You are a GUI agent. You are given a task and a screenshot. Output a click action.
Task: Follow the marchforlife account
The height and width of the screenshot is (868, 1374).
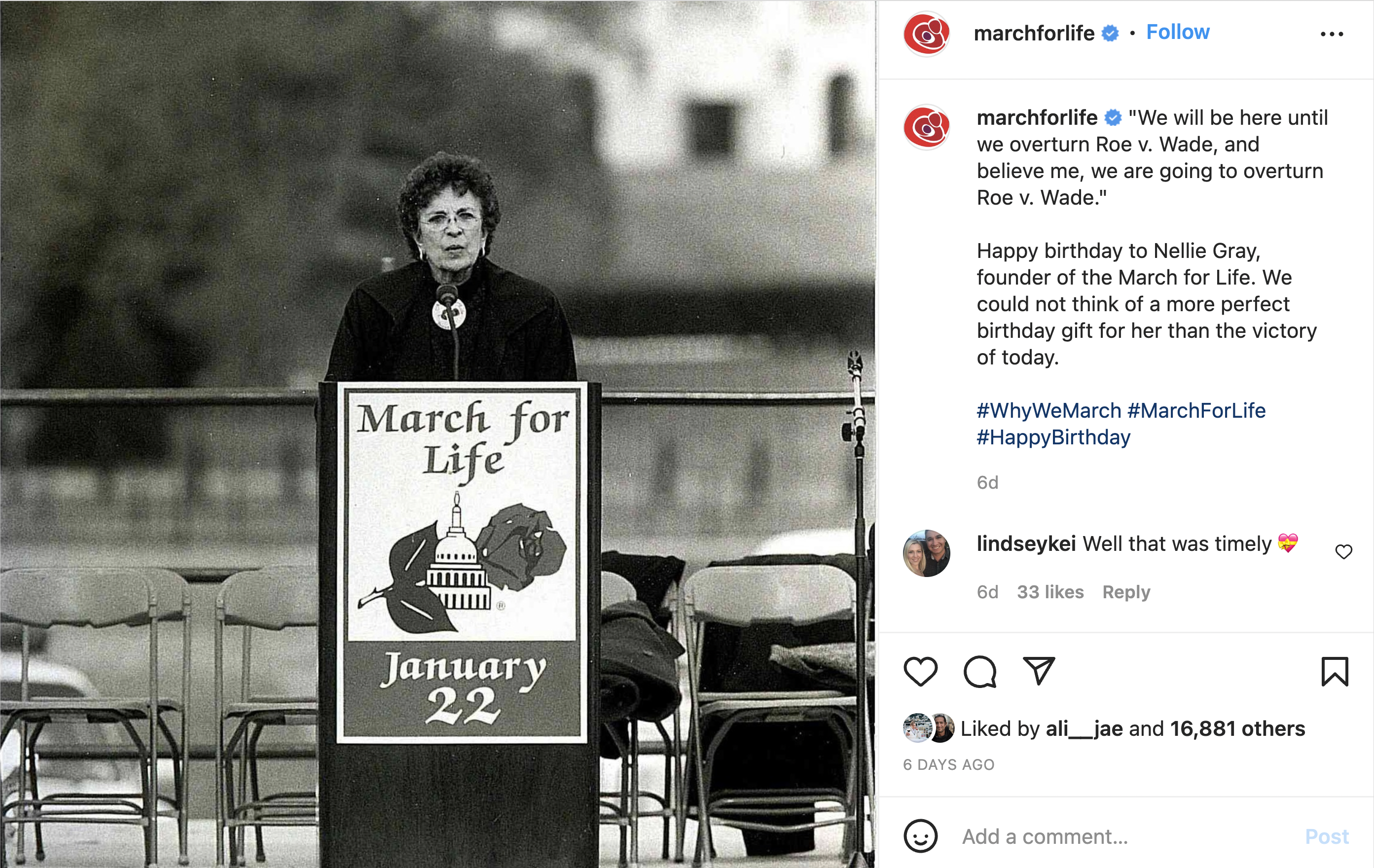[x=1178, y=33]
